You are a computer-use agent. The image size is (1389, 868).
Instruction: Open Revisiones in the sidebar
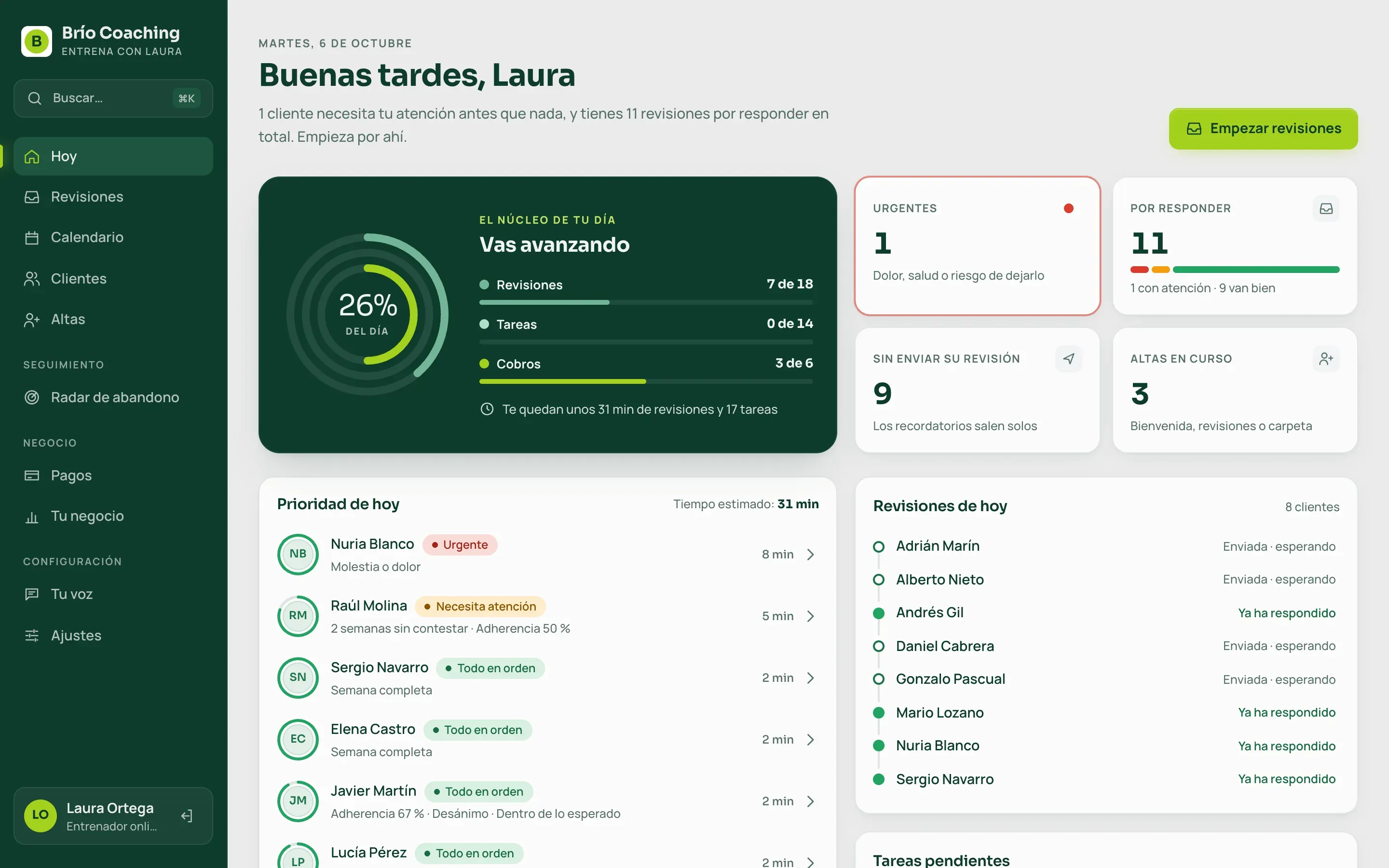(113, 197)
